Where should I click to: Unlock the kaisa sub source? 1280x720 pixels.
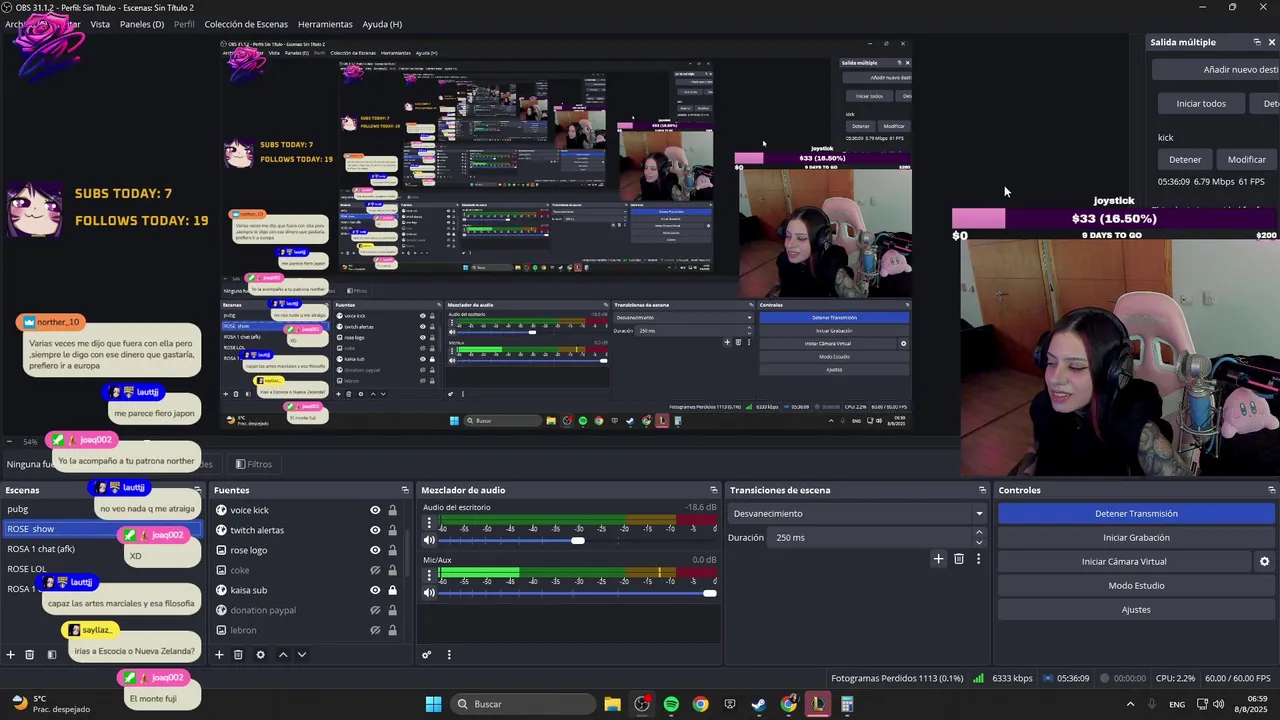(x=392, y=590)
